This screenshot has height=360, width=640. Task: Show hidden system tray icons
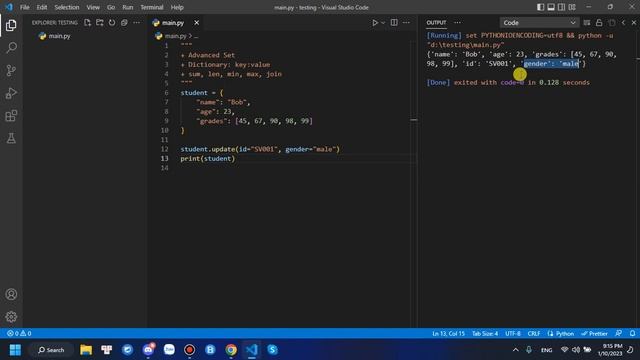coord(516,350)
